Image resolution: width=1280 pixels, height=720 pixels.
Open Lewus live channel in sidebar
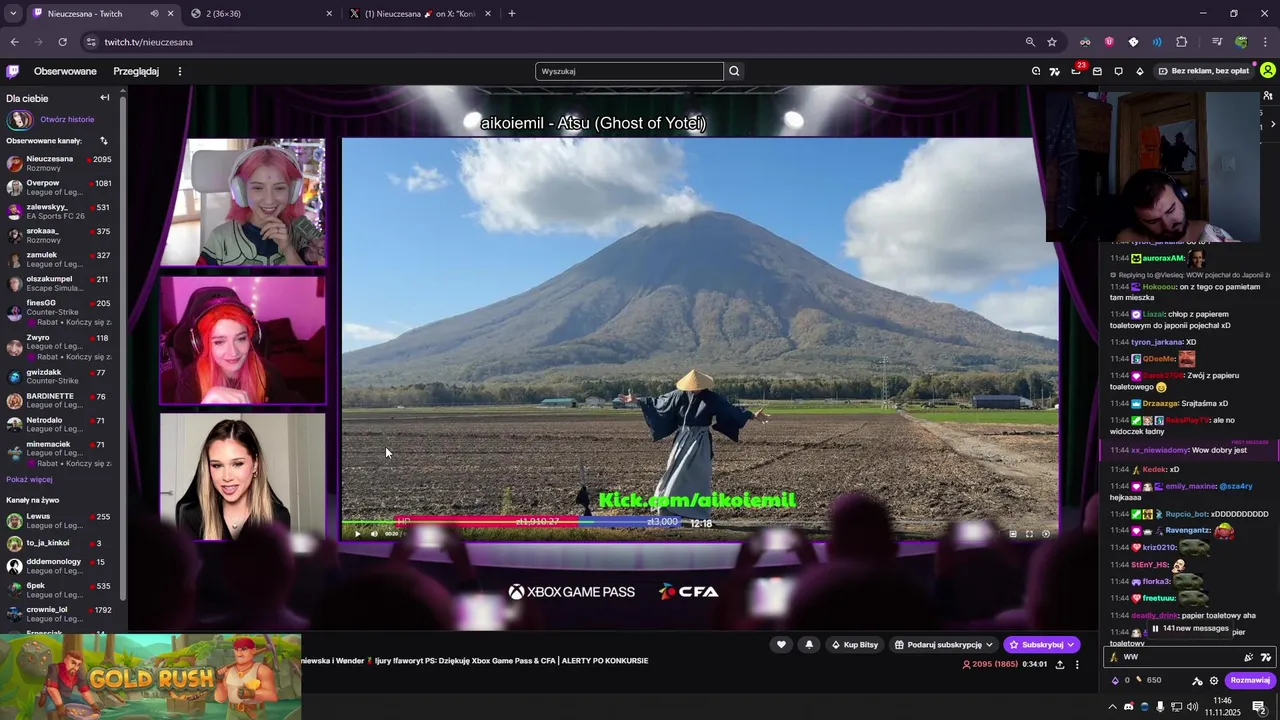60,520
